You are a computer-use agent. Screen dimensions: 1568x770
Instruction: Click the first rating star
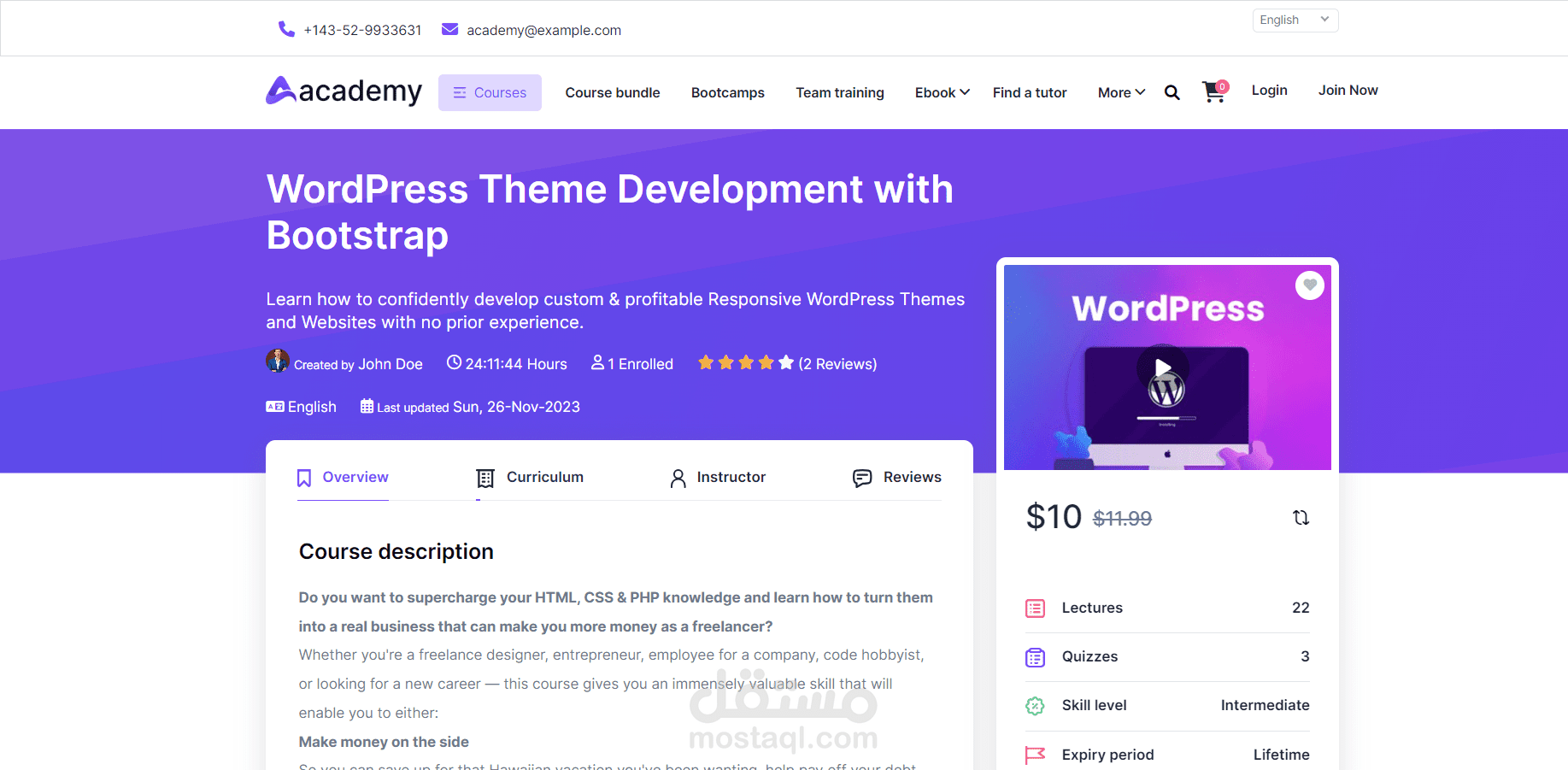tap(706, 362)
